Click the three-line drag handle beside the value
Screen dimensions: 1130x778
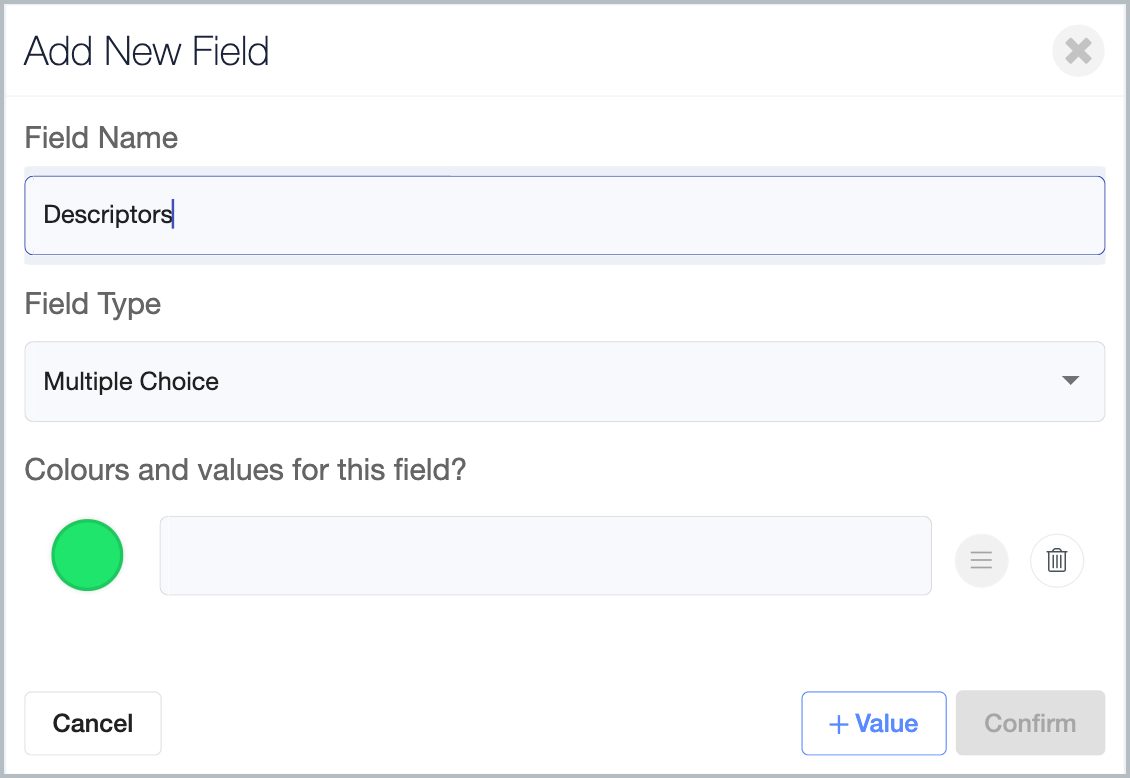(x=981, y=560)
